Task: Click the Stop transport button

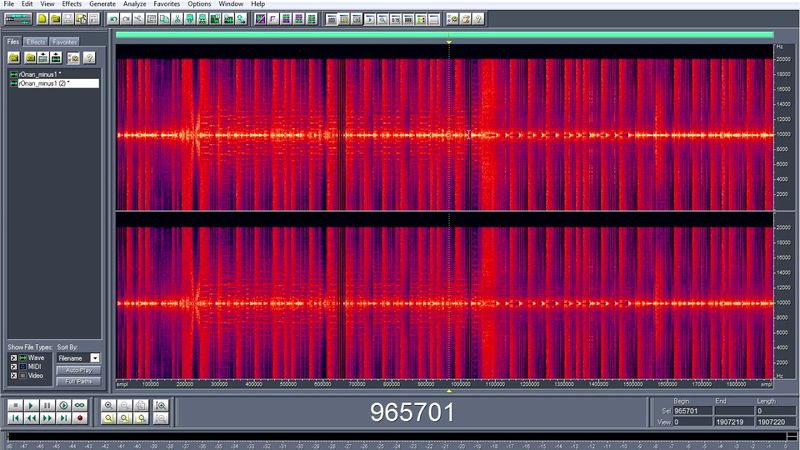Action: pos(15,405)
